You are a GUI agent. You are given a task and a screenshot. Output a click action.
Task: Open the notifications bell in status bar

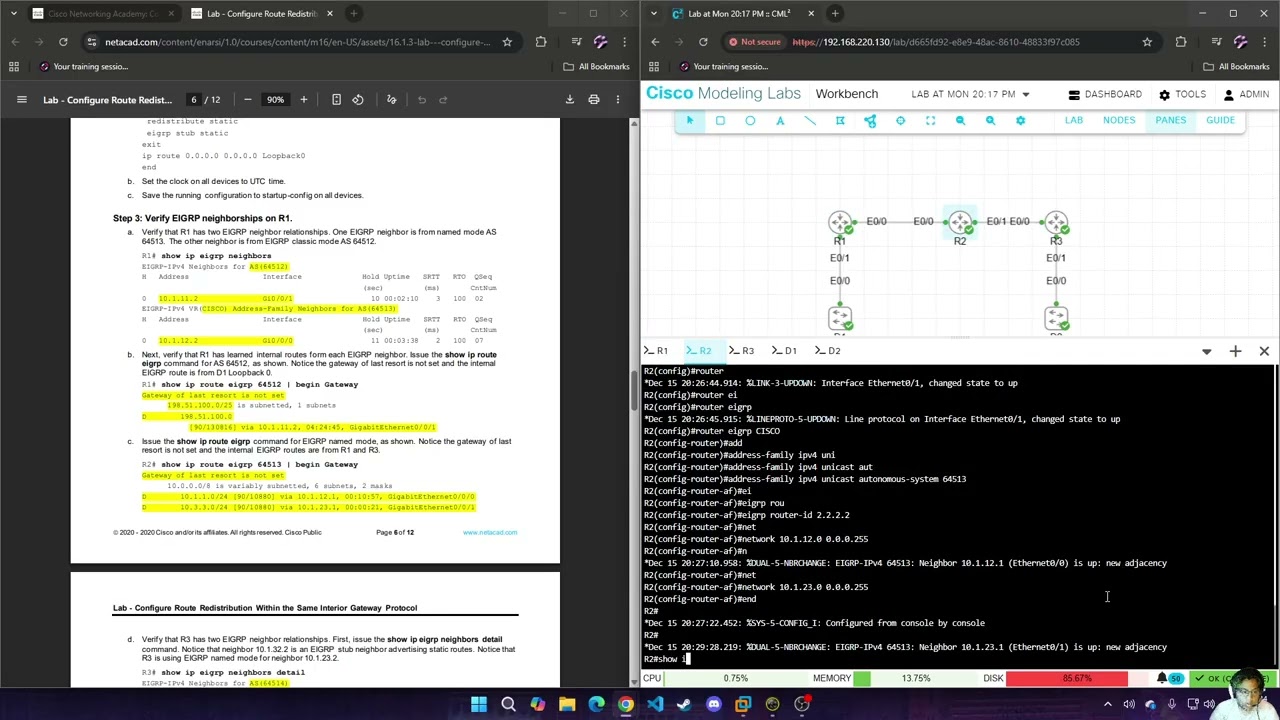pos(1162,678)
